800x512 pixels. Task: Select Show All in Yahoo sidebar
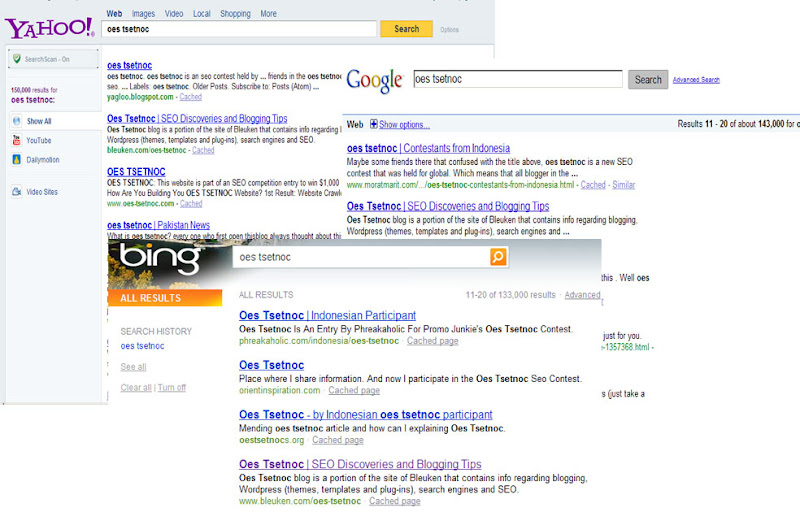39,121
